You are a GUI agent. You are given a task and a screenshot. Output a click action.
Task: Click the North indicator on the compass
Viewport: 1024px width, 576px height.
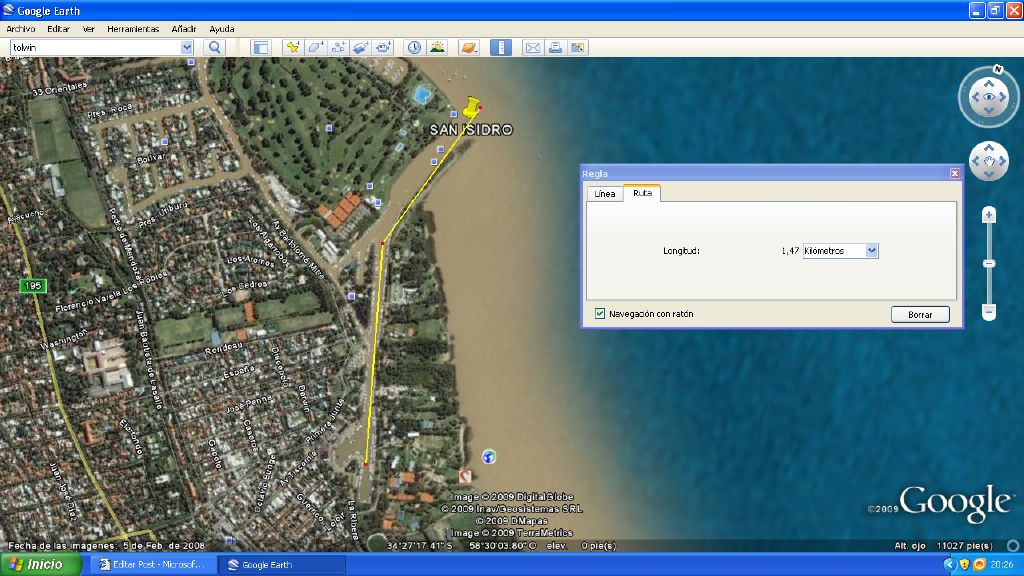click(x=997, y=69)
